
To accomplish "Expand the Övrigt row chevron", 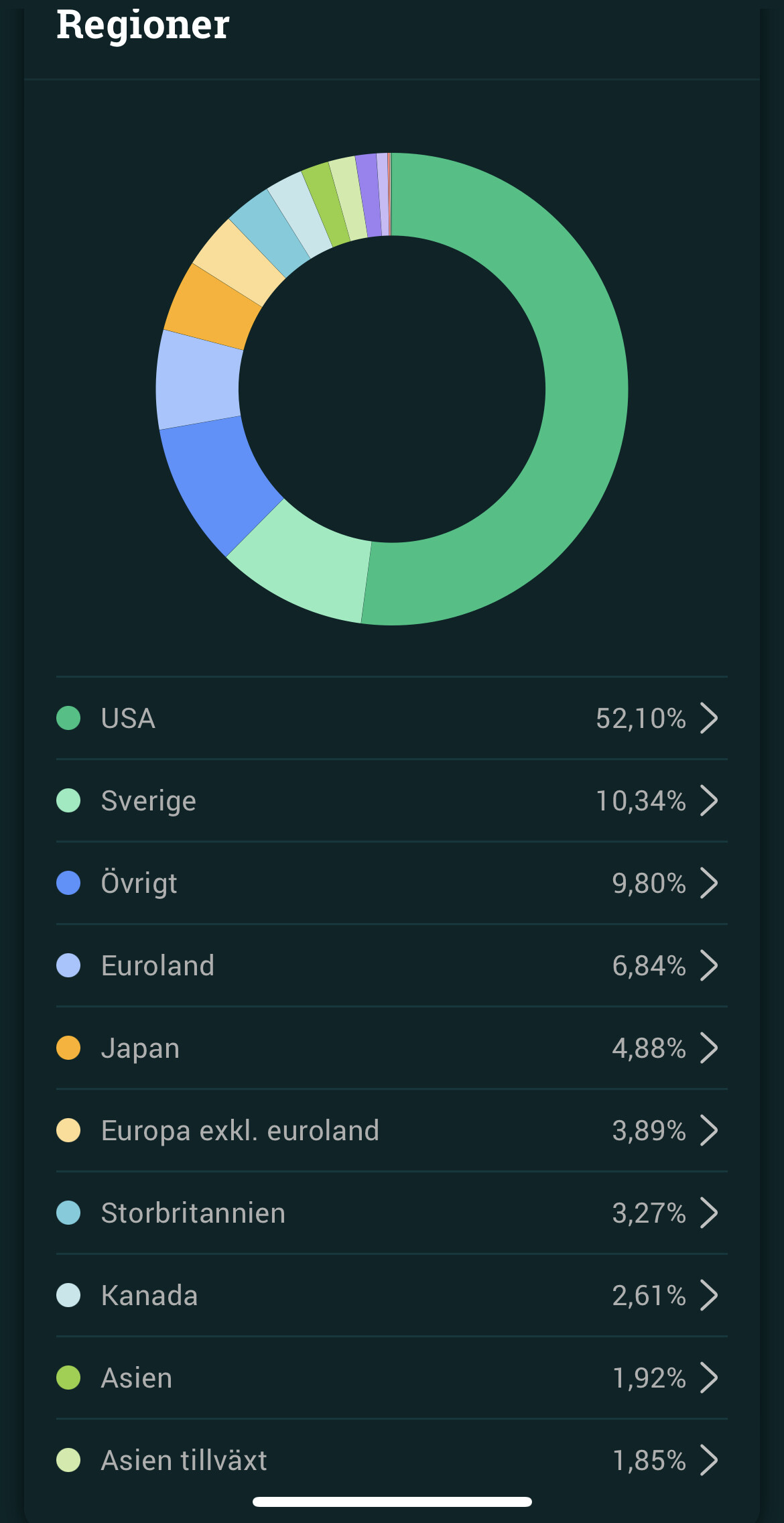I will pyautogui.click(x=709, y=884).
